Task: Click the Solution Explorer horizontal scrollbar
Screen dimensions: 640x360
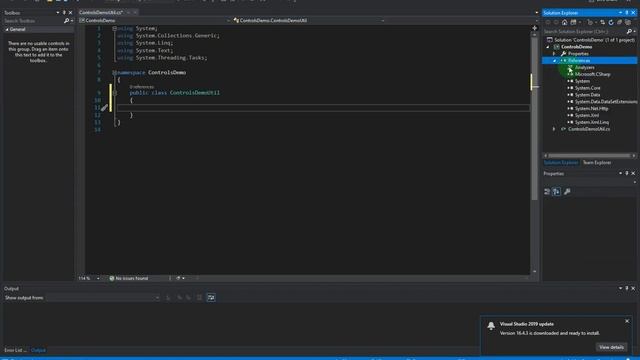Action: pyautogui.click(x=589, y=156)
